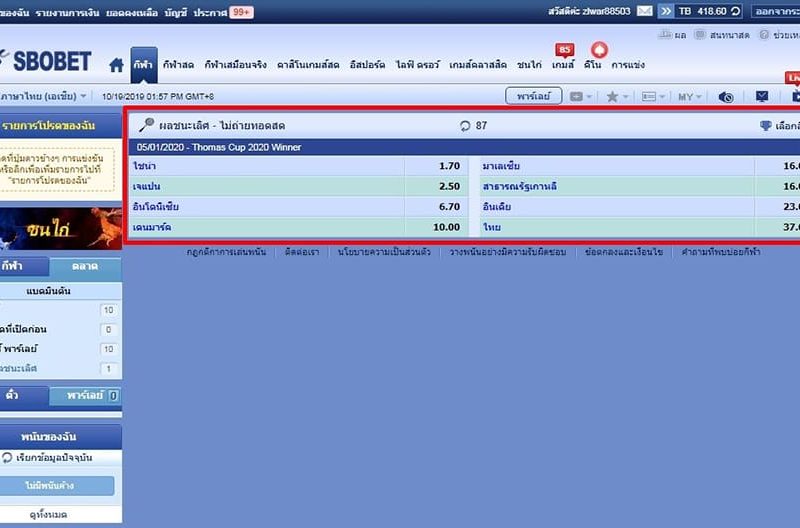Go to the SBOBET home icon
800x528 pixels.
[116, 65]
